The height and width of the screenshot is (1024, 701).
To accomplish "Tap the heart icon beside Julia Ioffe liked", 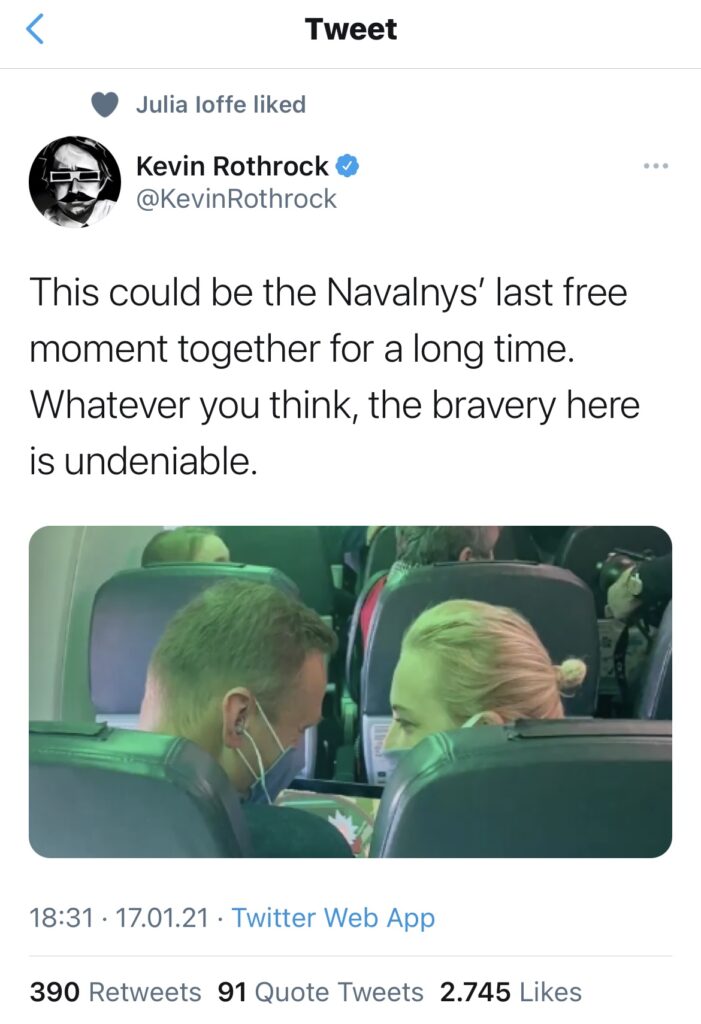I will tap(105, 104).
